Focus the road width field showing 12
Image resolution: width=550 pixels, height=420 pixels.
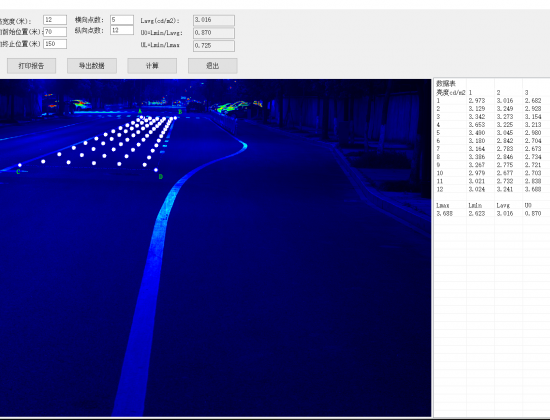(55, 20)
